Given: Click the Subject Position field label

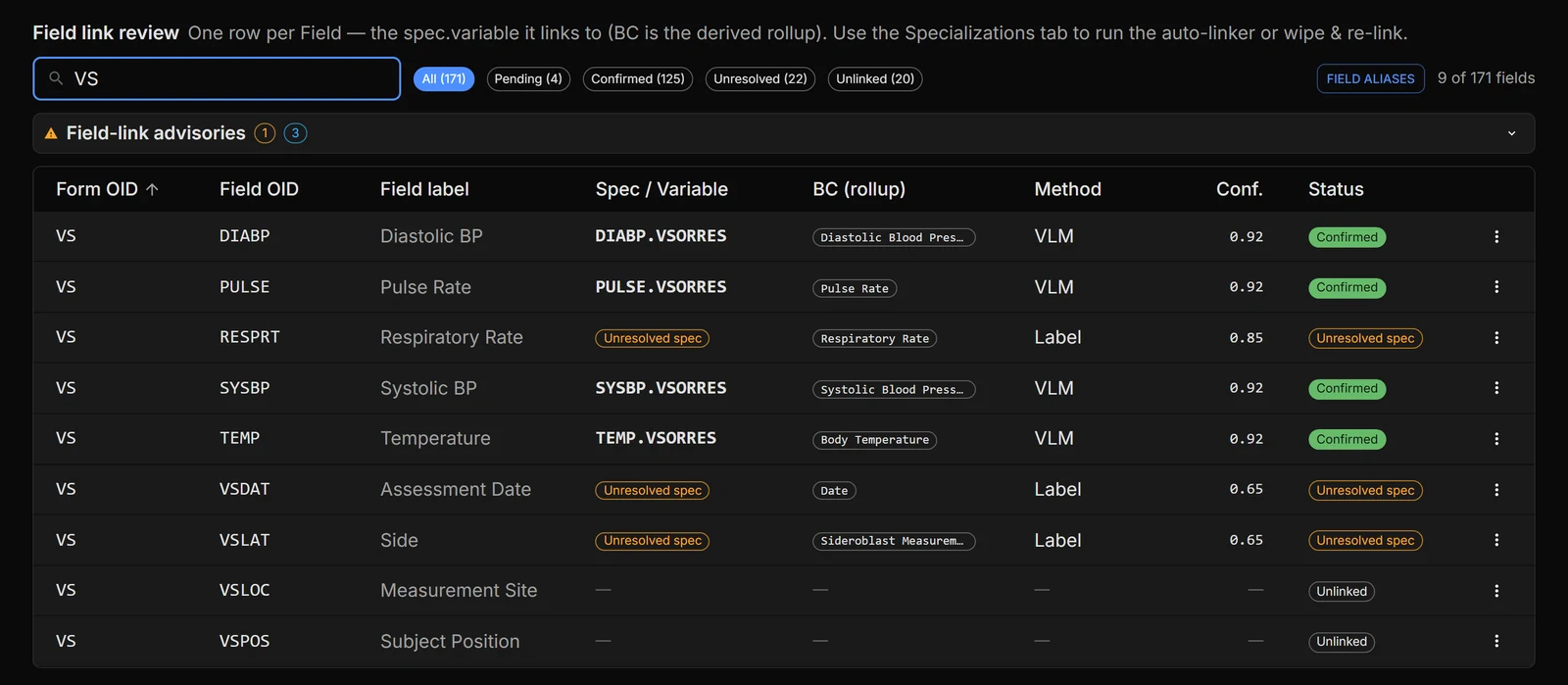Looking at the screenshot, I should (x=450, y=641).
